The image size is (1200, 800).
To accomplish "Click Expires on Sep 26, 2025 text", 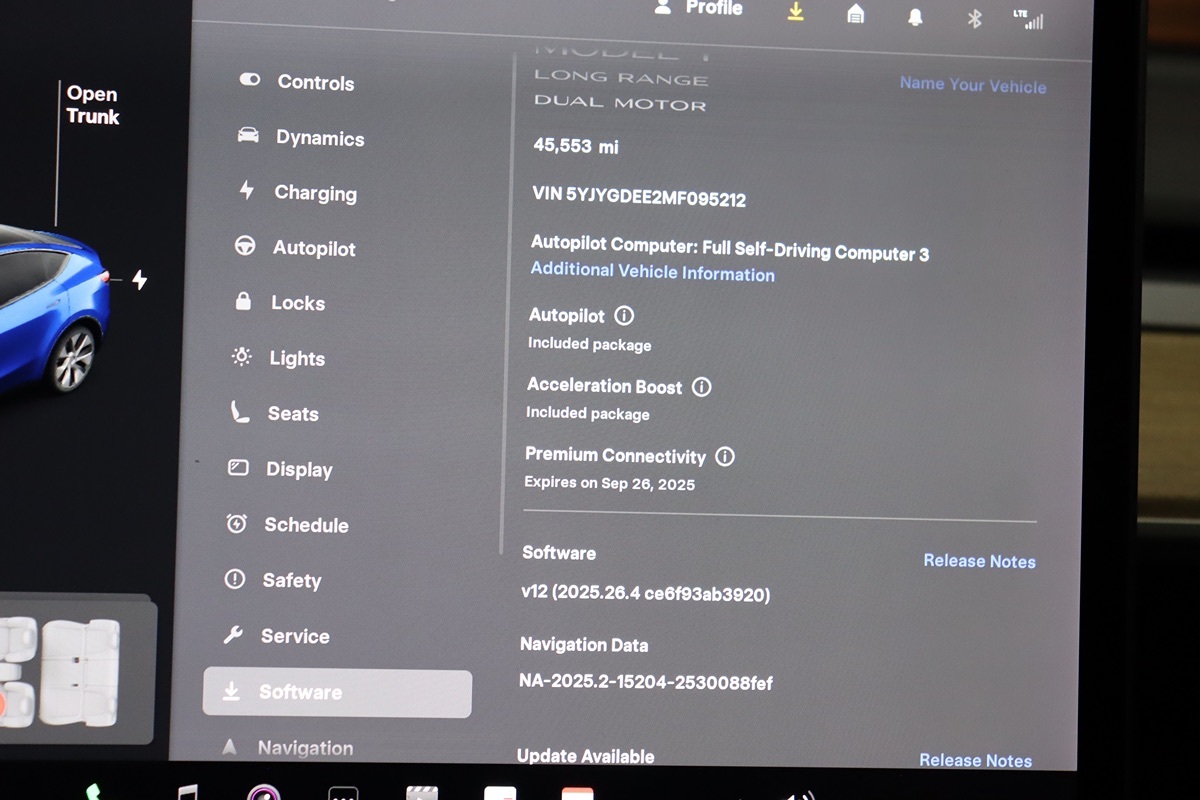I will coord(610,483).
